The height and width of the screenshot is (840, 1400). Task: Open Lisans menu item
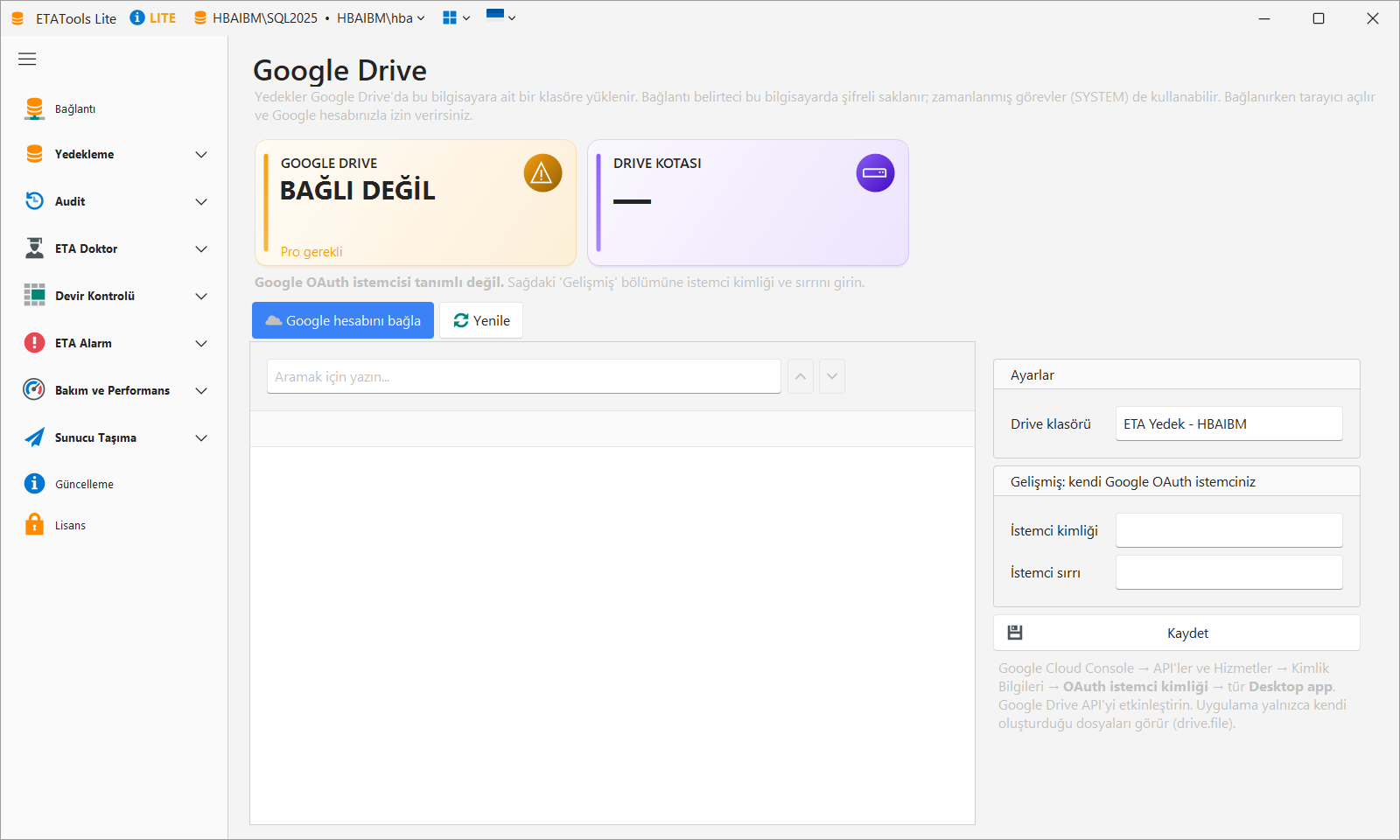coord(114,525)
